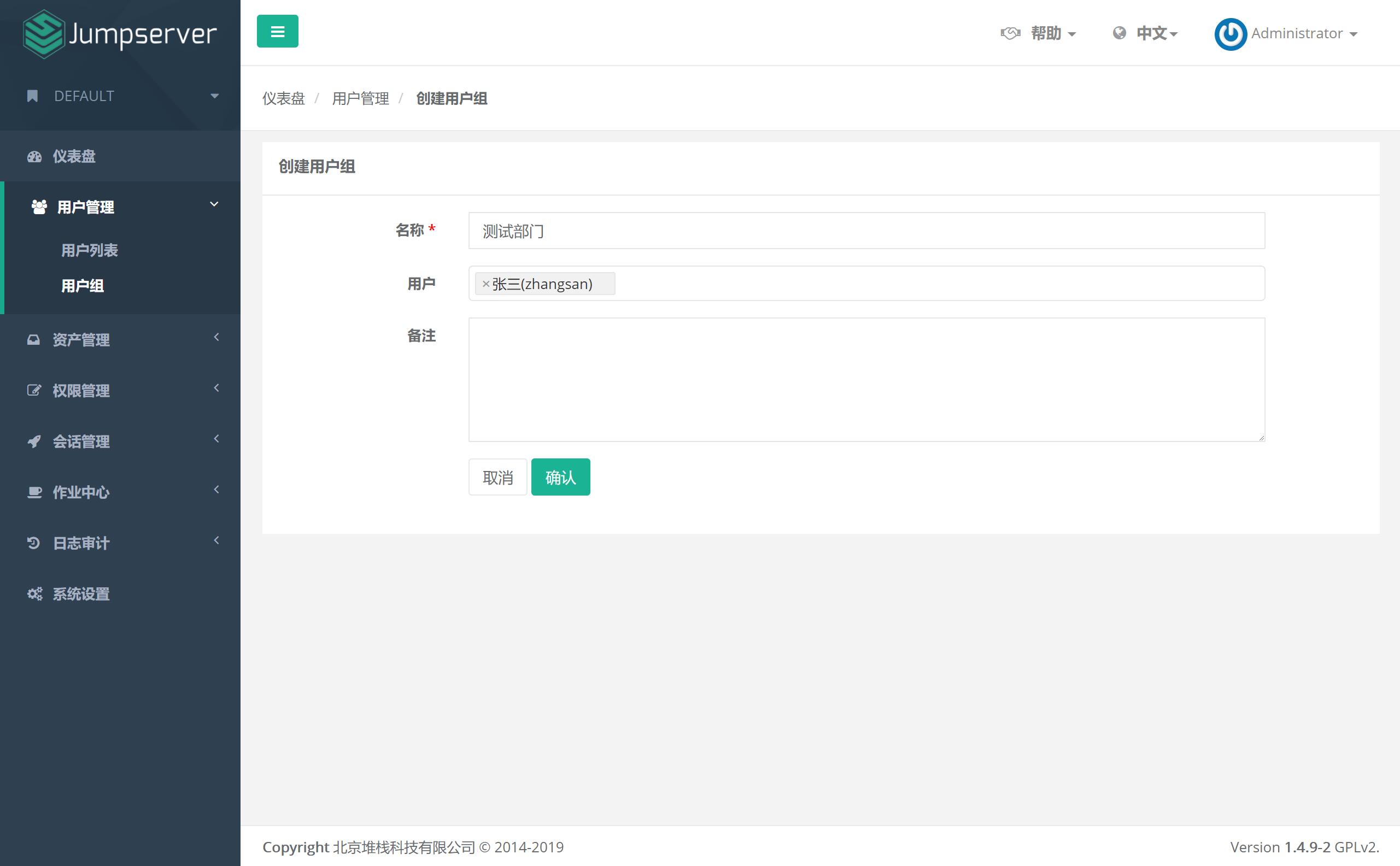Click the Version 1.4.9-2 footer text
1400x866 pixels.
coord(1304,847)
